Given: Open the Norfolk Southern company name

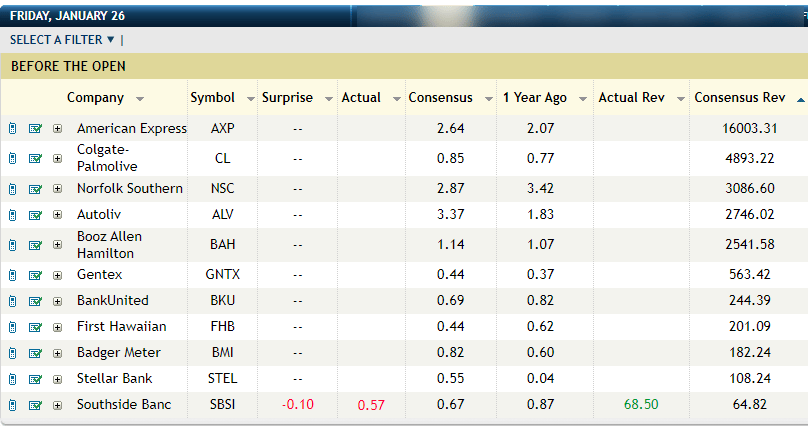Looking at the screenshot, I should coord(130,189).
